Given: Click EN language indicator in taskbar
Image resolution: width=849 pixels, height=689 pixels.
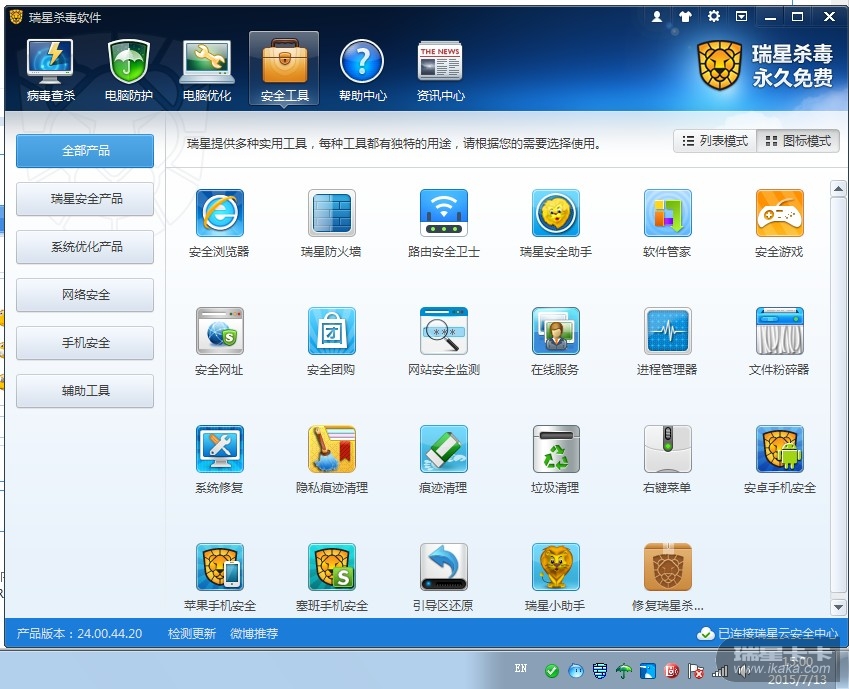Looking at the screenshot, I should coord(521,668).
